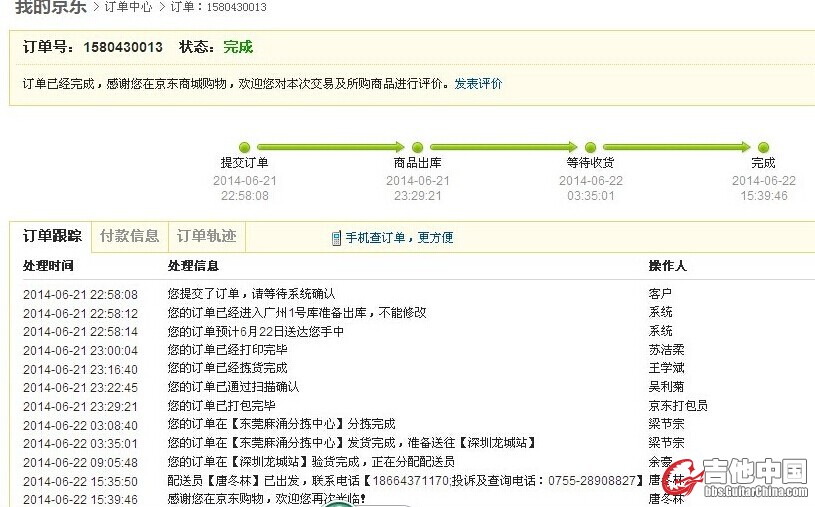The width and height of the screenshot is (815, 507).
Task: Open the 订单中心 breadcrumb link
Action: (128, 7)
